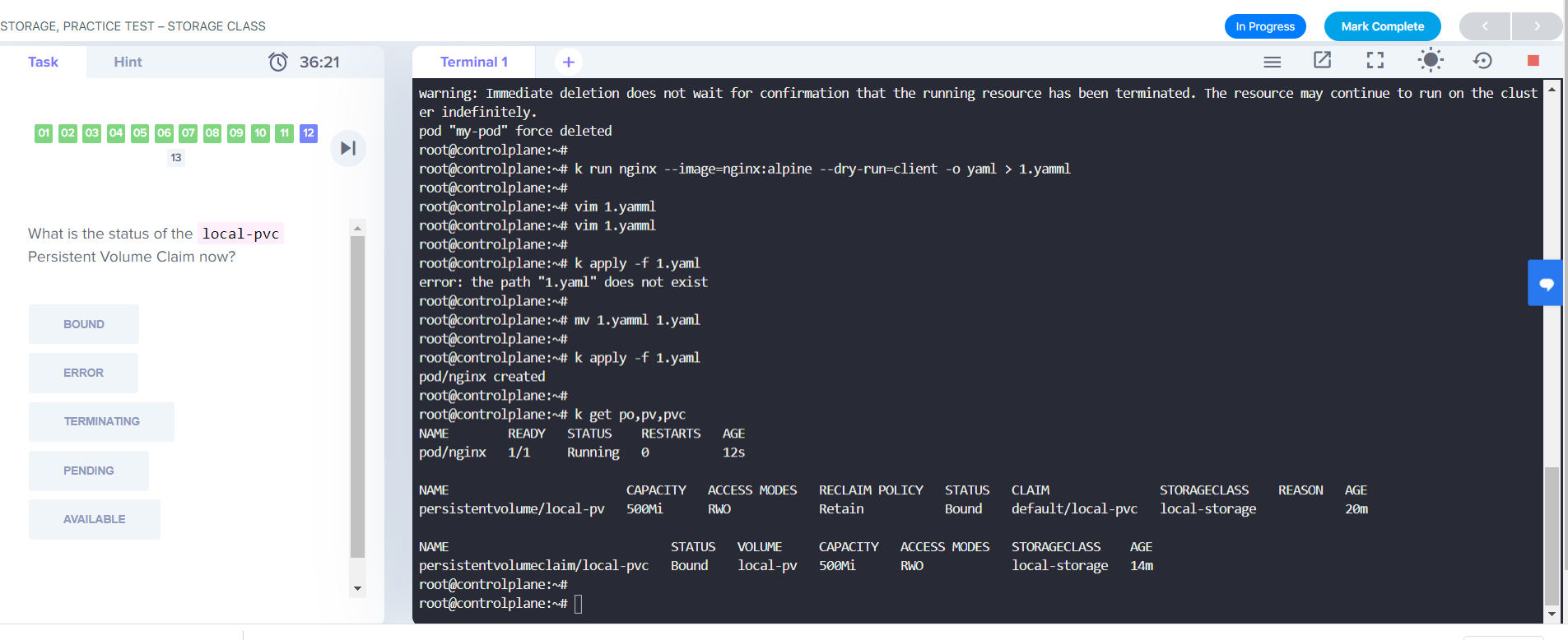The image size is (1568, 640).
Task: Click the 'RECLAIM POLICY' column header
Action: [x=871, y=490]
